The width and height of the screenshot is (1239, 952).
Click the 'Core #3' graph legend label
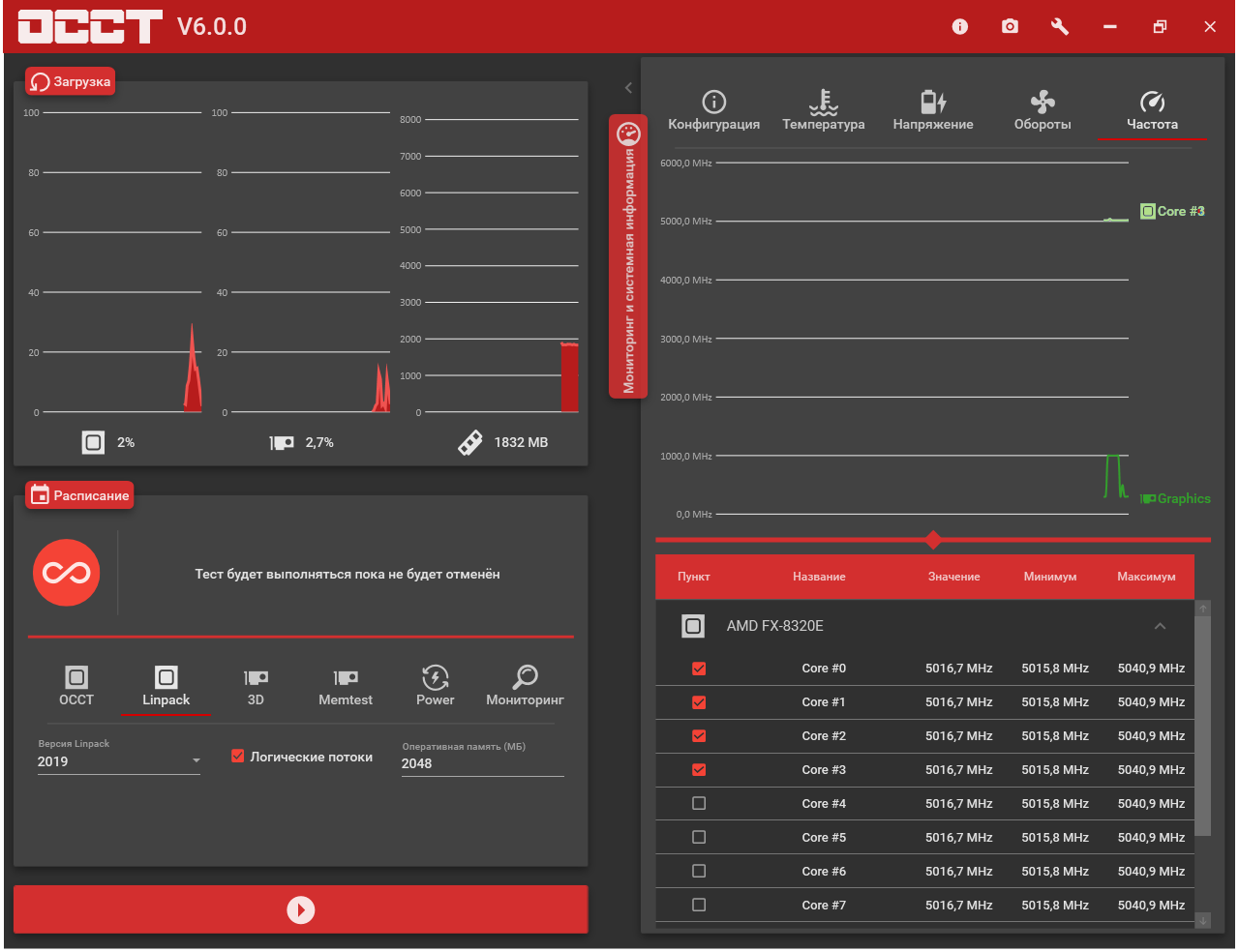click(1181, 211)
